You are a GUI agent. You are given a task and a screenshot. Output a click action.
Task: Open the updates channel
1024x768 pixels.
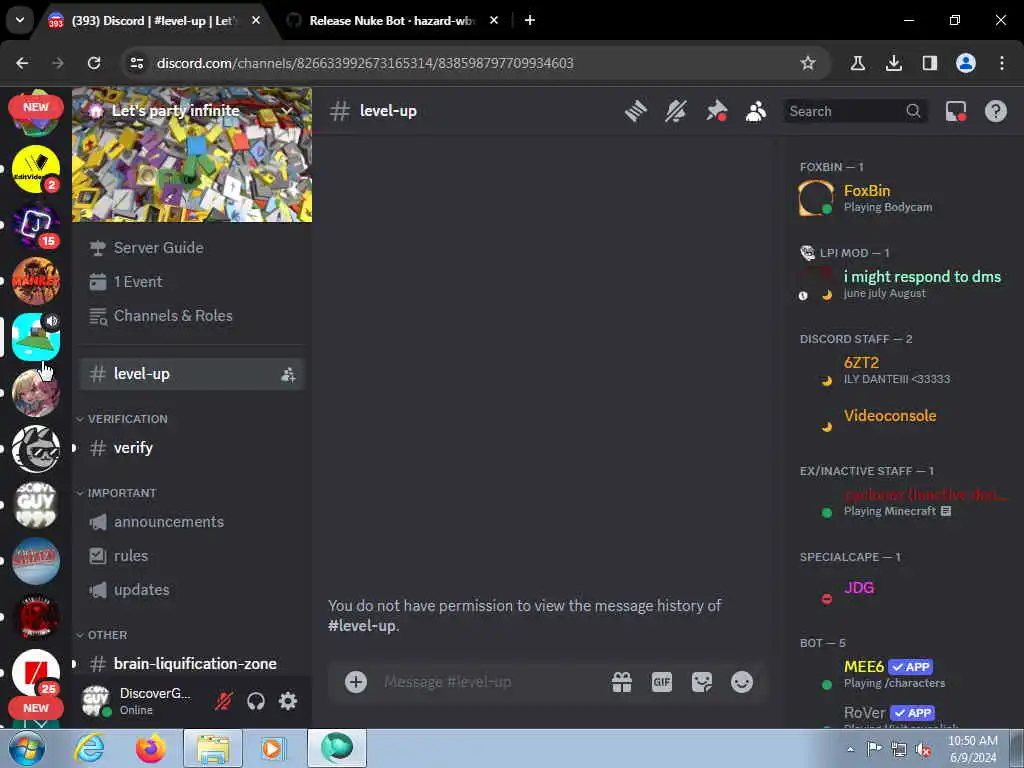coord(191,590)
